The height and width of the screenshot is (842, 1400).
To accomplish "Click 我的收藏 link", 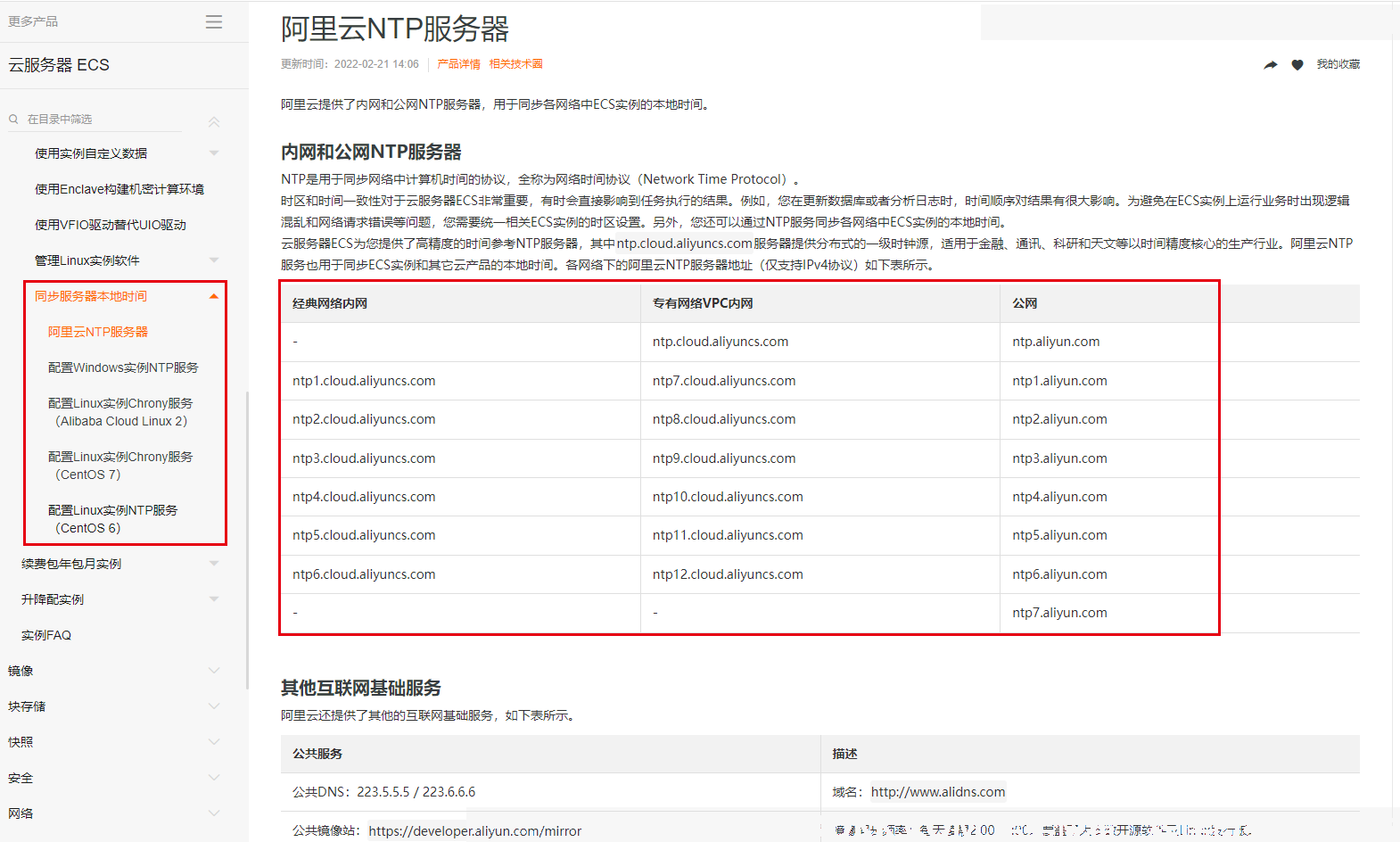I will coord(1338,64).
